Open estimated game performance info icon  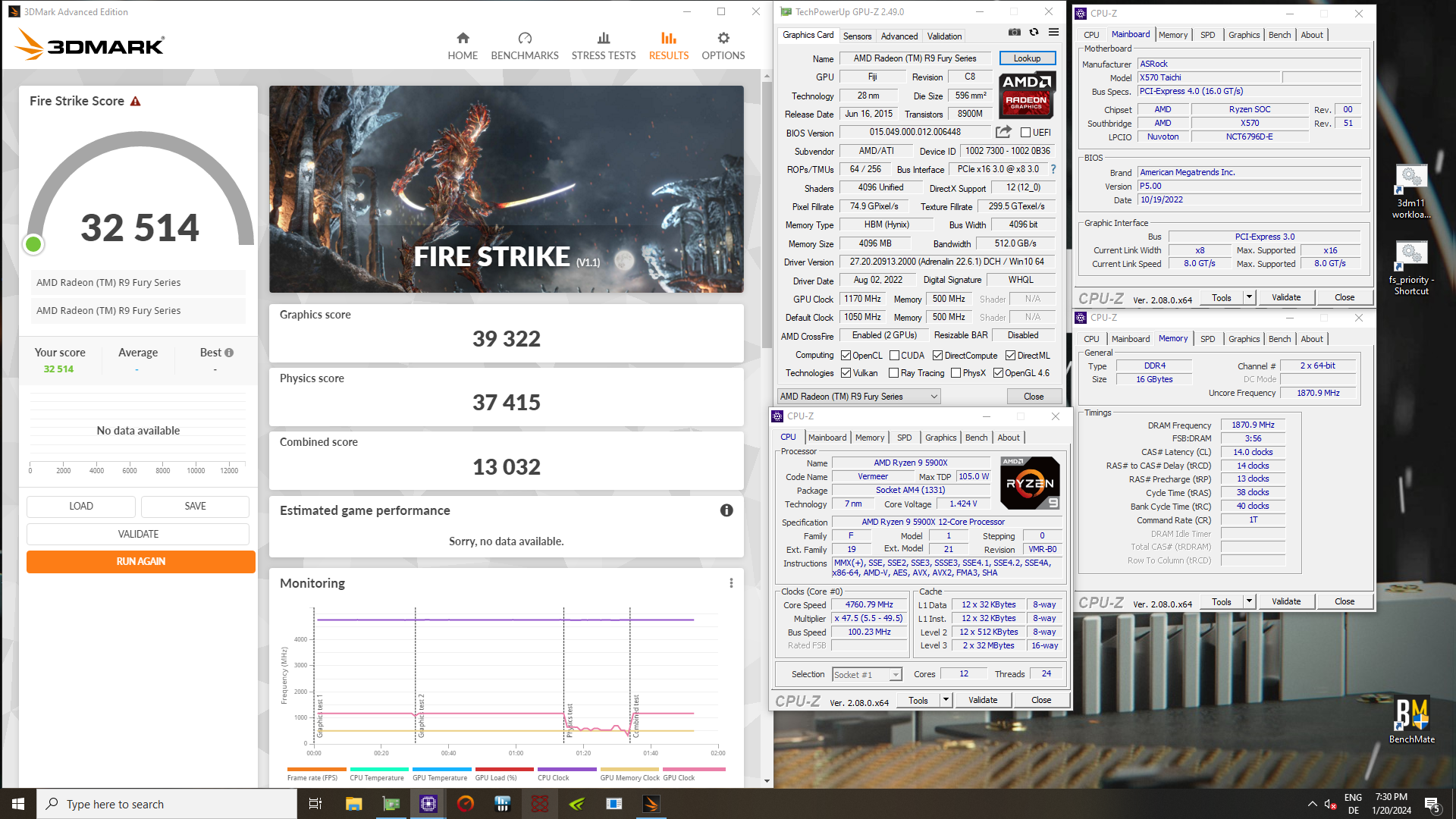(x=726, y=510)
